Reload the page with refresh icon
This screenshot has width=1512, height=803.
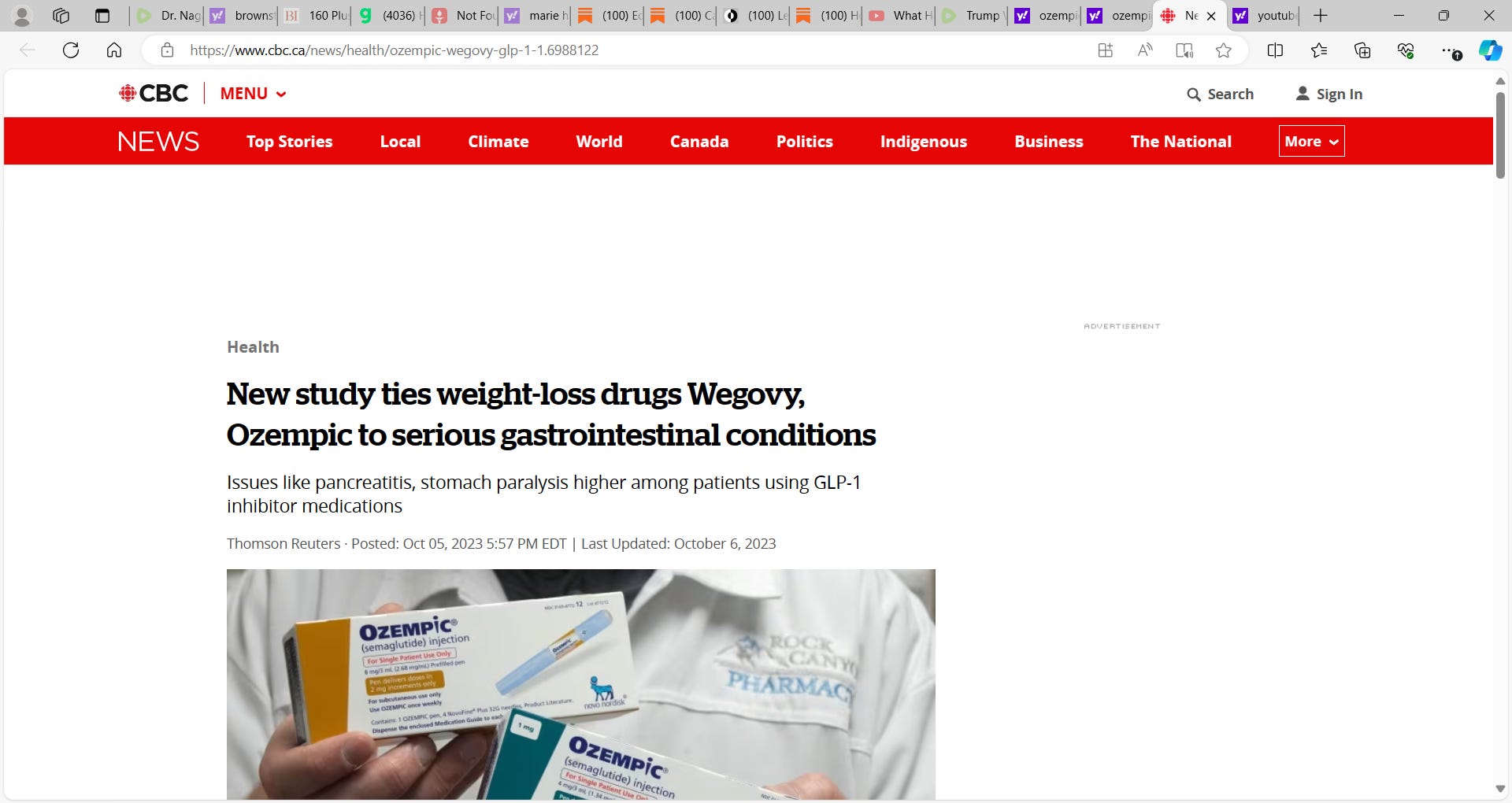coord(71,50)
